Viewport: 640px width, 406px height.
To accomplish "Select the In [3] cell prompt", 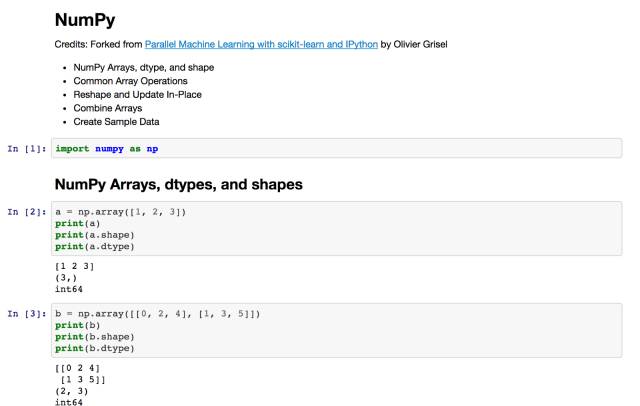I will [x=27, y=314].
